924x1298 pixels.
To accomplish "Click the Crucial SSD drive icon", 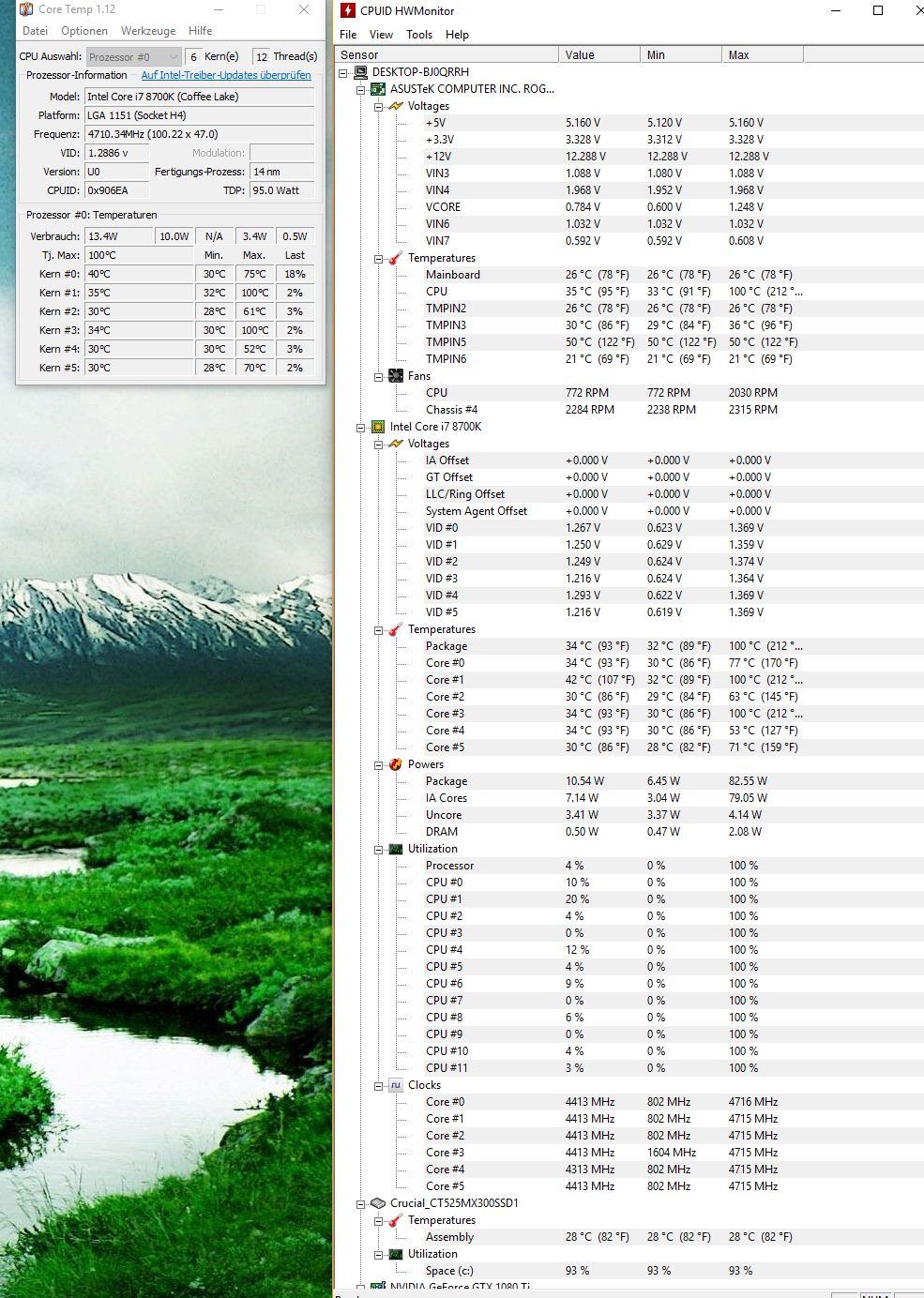I will tap(378, 1203).
